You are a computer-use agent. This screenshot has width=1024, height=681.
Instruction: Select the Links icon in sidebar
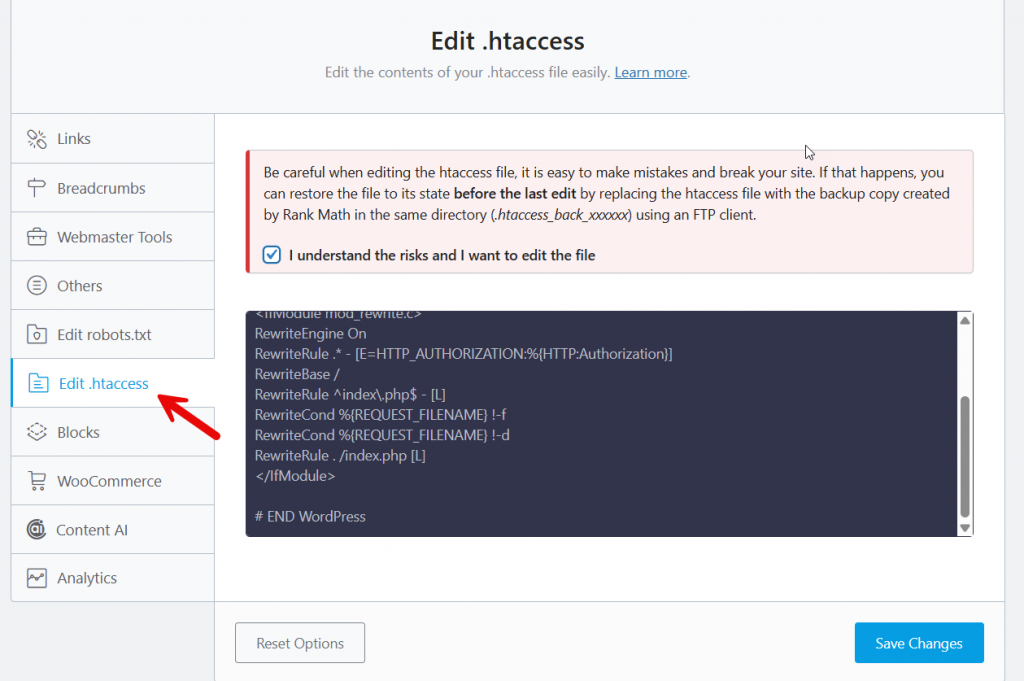pyautogui.click(x=38, y=138)
